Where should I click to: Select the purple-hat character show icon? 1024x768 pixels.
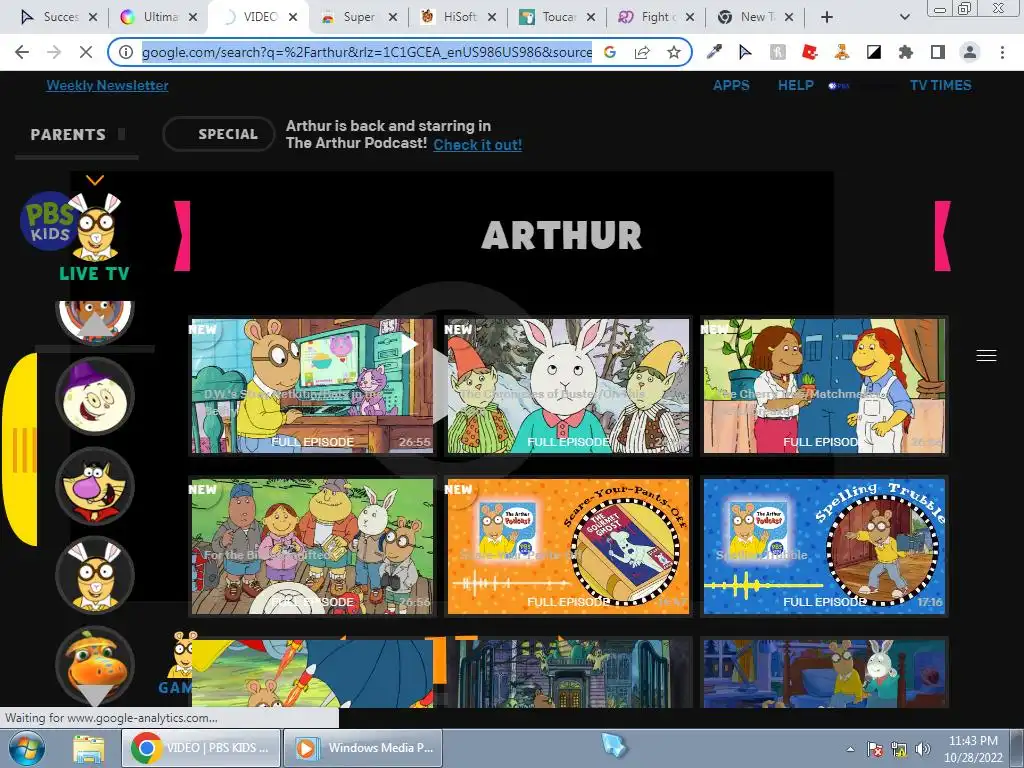click(x=95, y=396)
